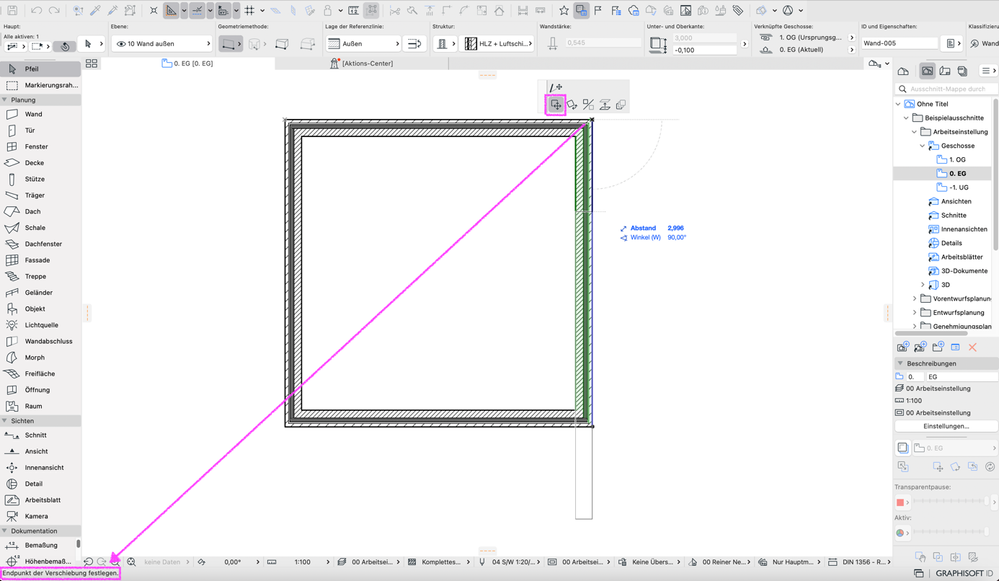Screen dimensions: 999x581
Task: Select box wall geometry method
Action: click(282, 43)
